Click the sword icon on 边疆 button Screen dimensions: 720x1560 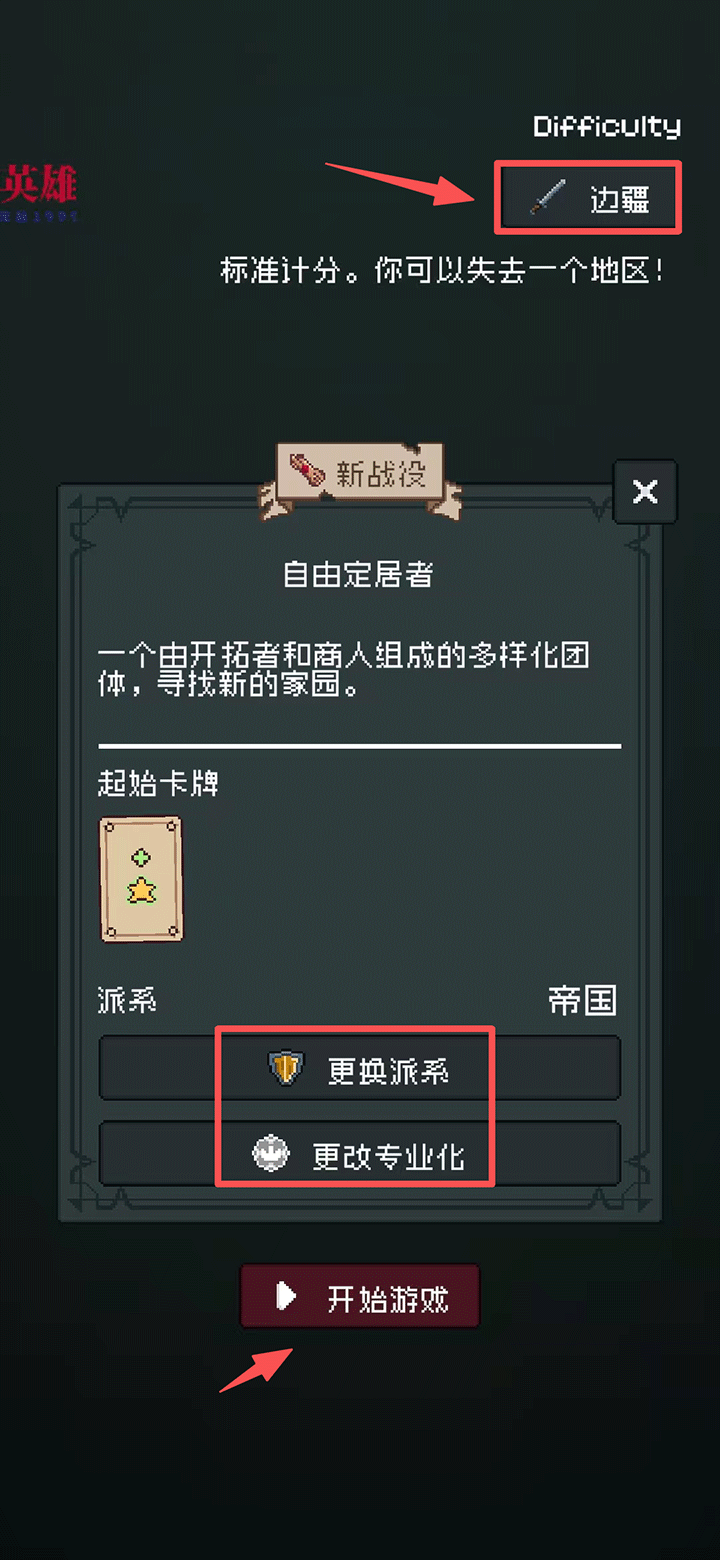click(x=548, y=198)
